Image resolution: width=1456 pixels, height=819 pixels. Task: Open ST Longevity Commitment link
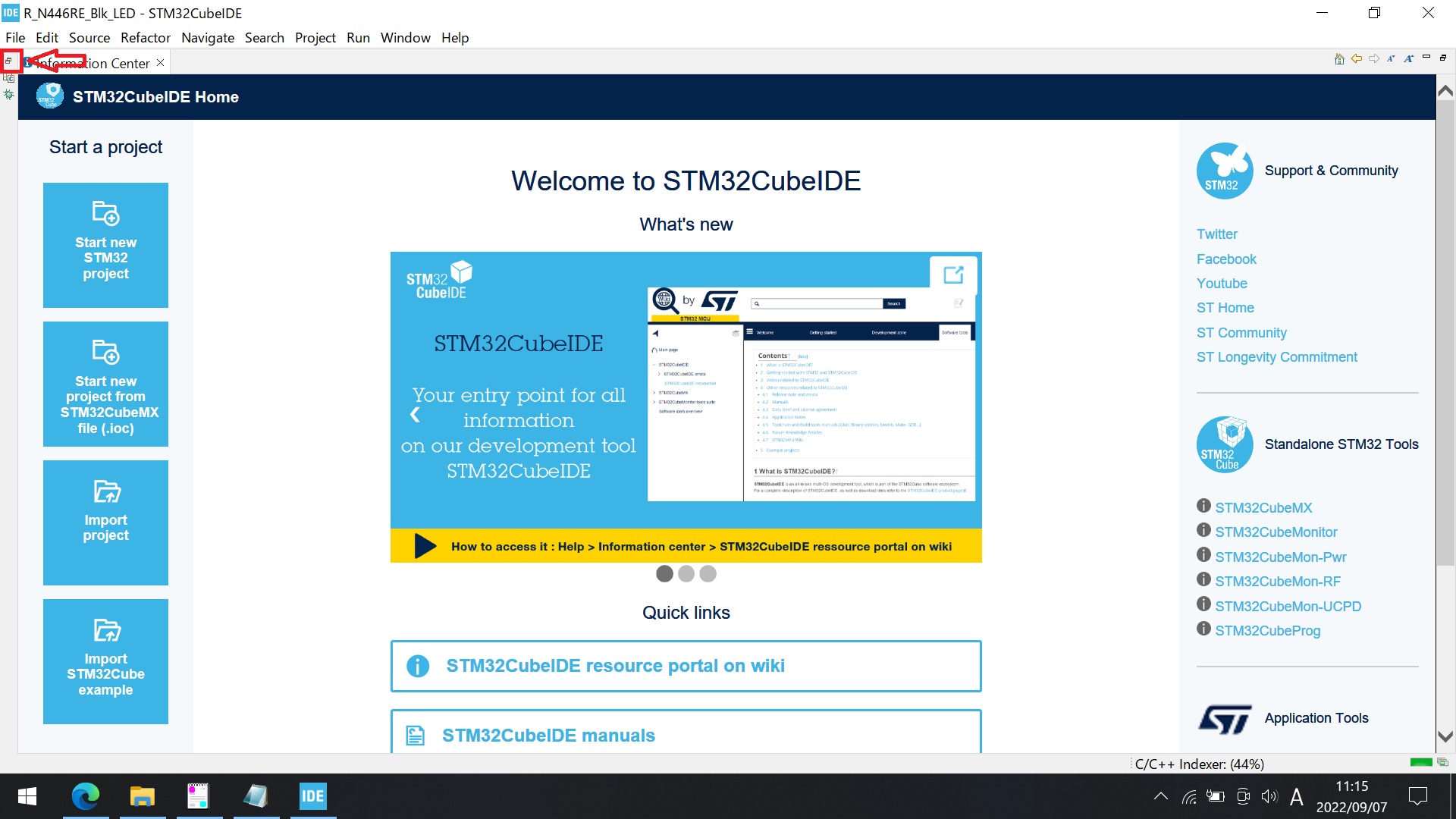click(1277, 357)
